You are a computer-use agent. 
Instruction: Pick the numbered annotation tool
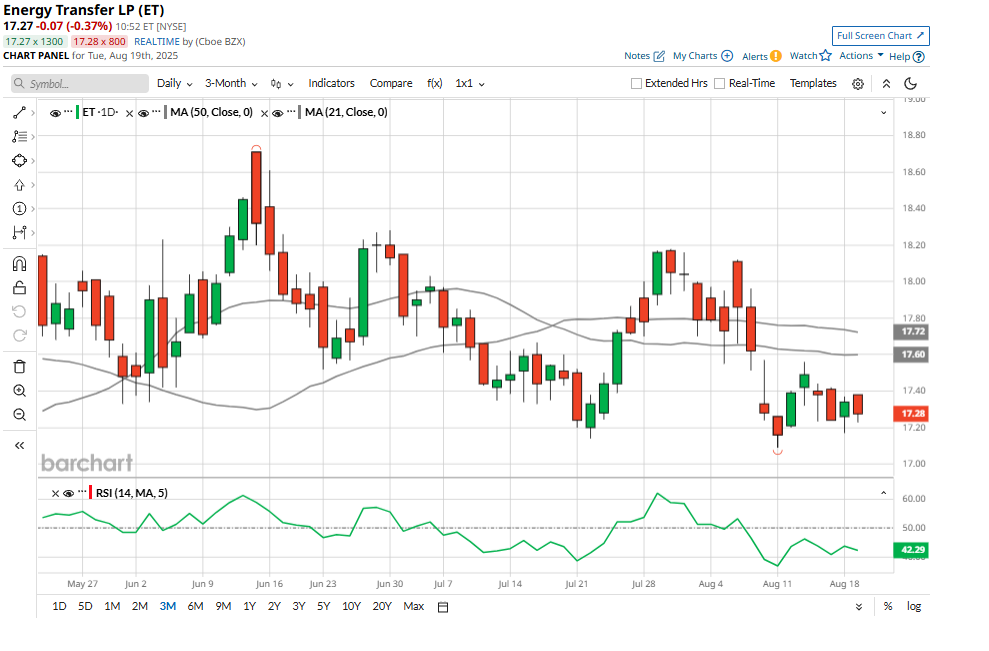click(19, 209)
